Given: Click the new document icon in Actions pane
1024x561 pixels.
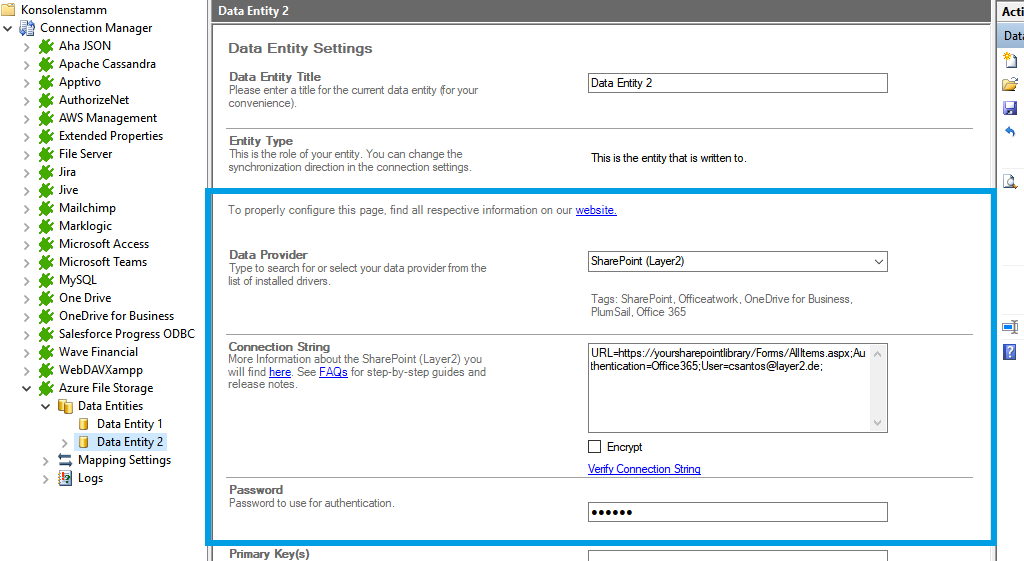Looking at the screenshot, I should [x=1010, y=60].
